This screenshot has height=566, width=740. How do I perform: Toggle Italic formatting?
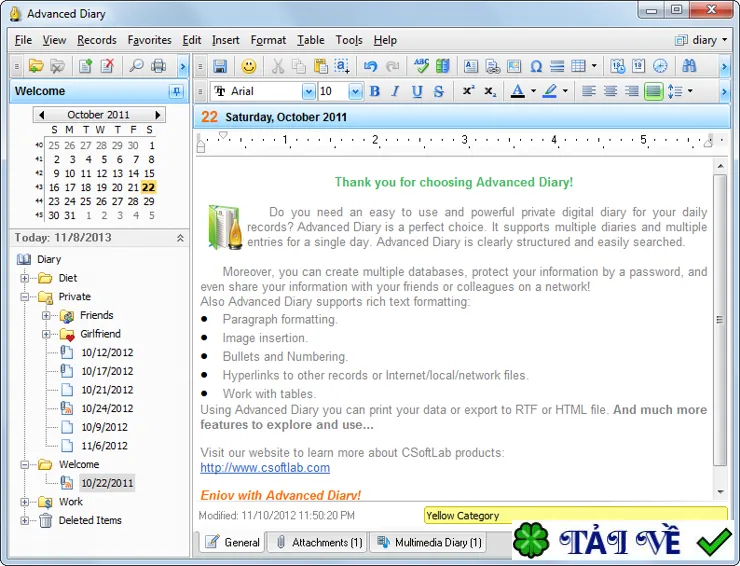point(395,91)
